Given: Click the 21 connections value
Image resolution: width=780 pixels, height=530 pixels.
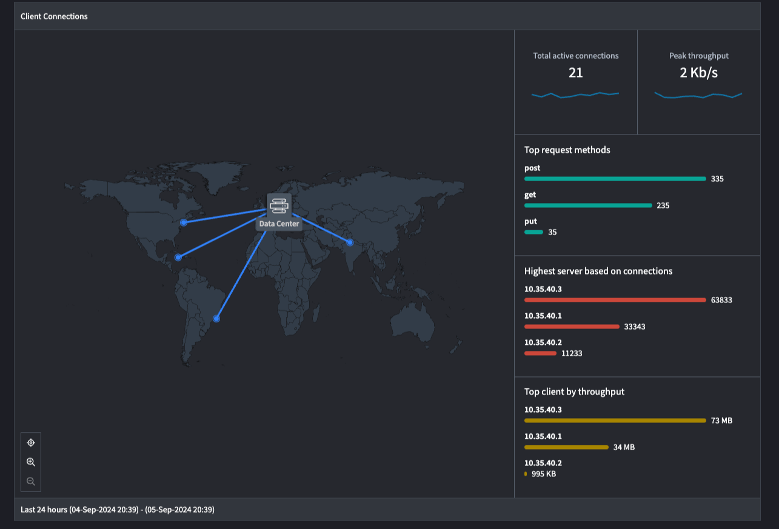Looking at the screenshot, I should point(576,73).
